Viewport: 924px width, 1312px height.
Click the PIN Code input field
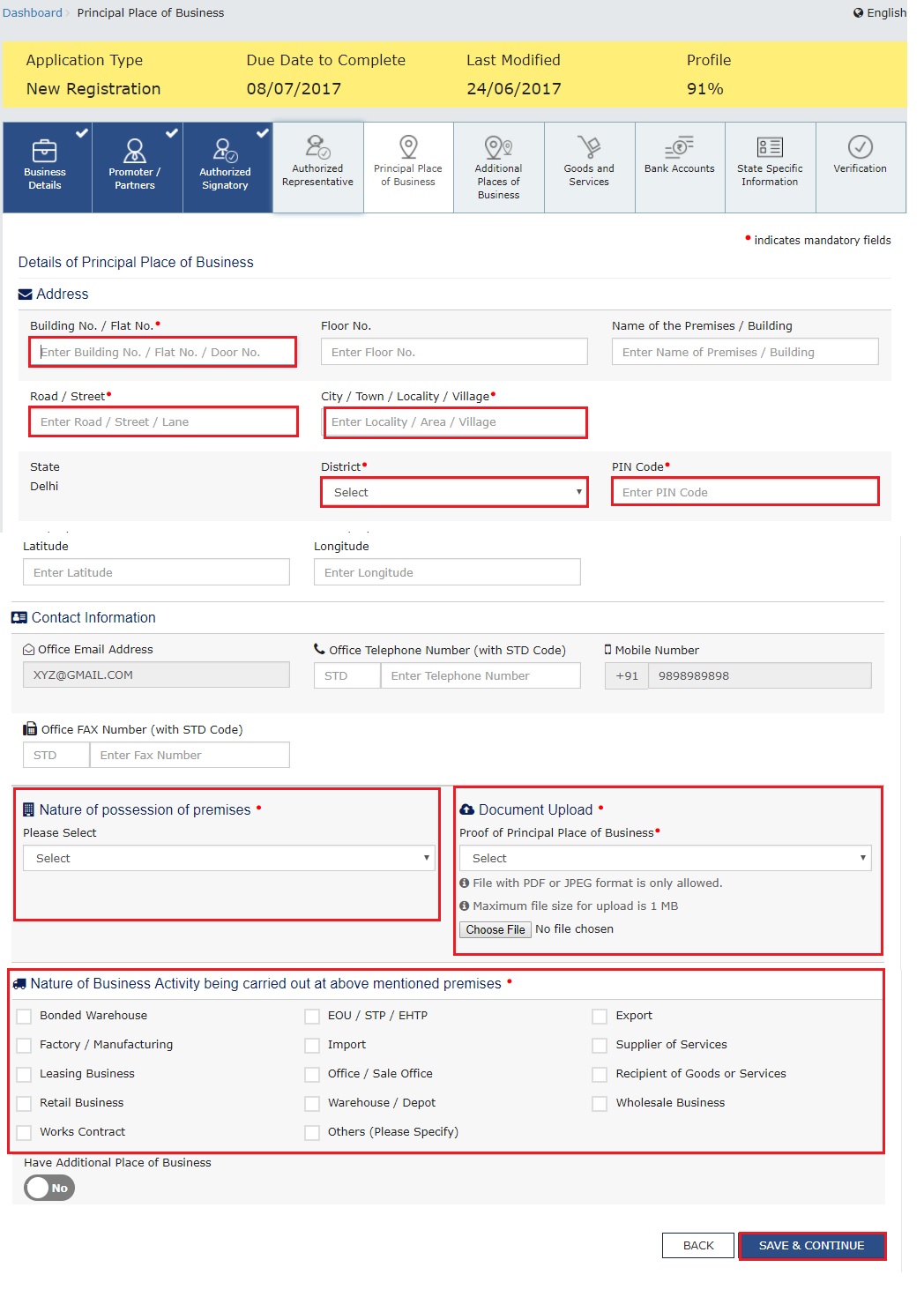(x=745, y=492)
